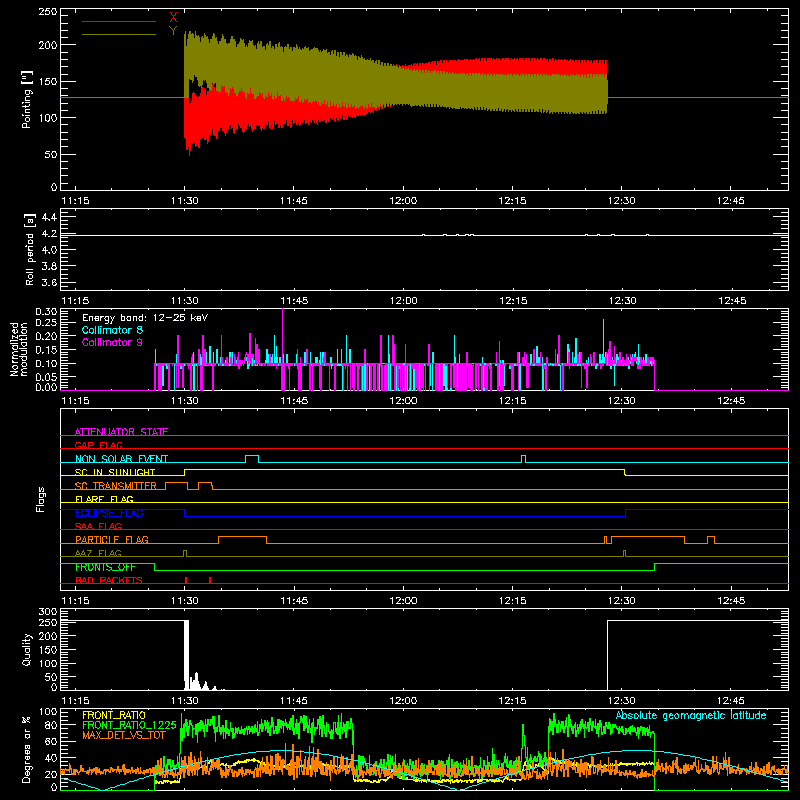Click the 'Roll period [s]' axis label
Viewport: 800px width, 800px height.
click(30, 249)
